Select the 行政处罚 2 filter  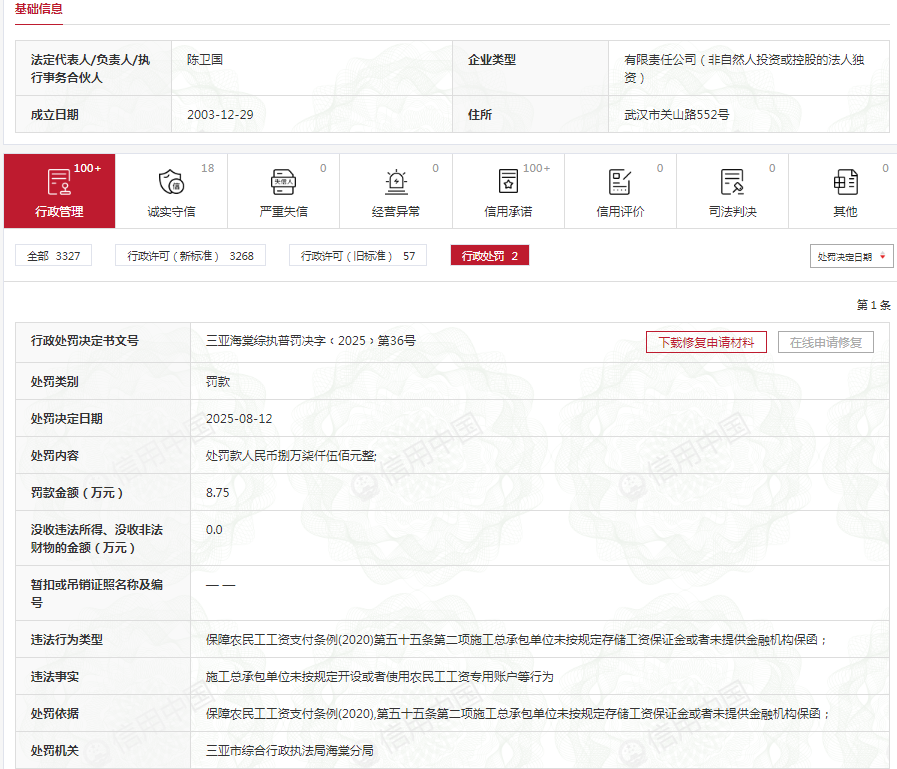[490, 256]
